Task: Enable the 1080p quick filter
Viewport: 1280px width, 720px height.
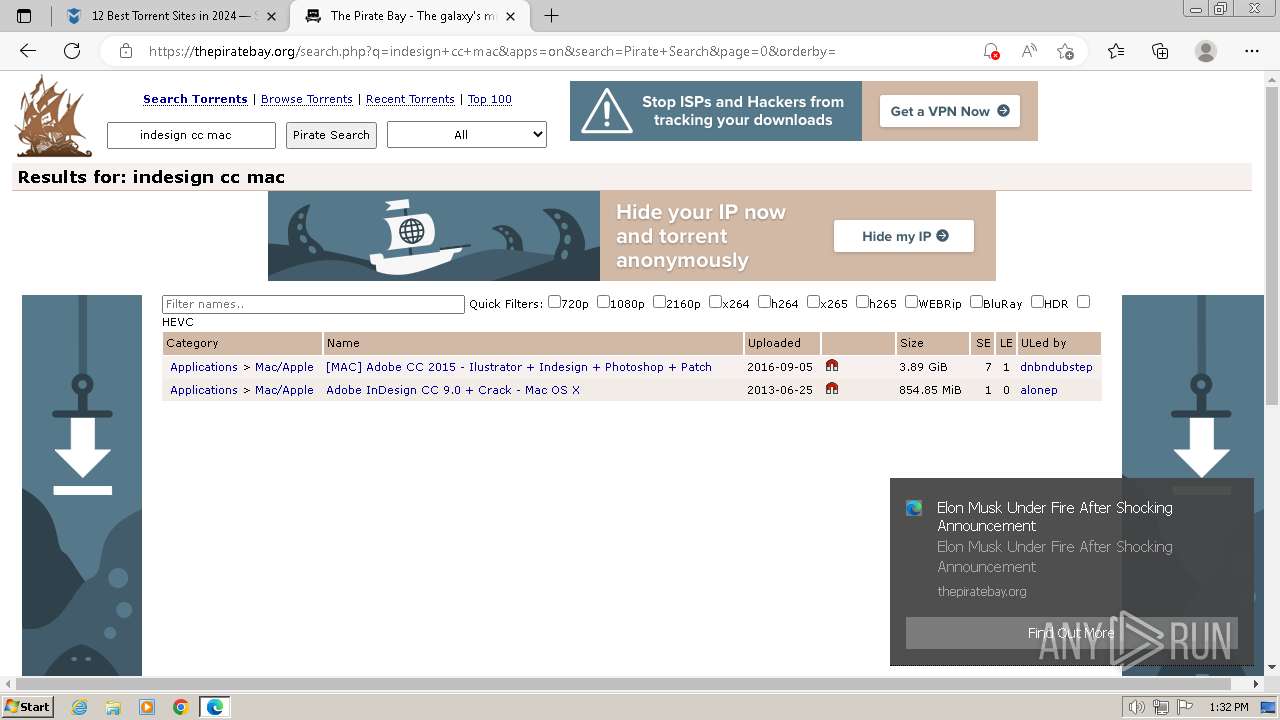Action: coord(603,302)
